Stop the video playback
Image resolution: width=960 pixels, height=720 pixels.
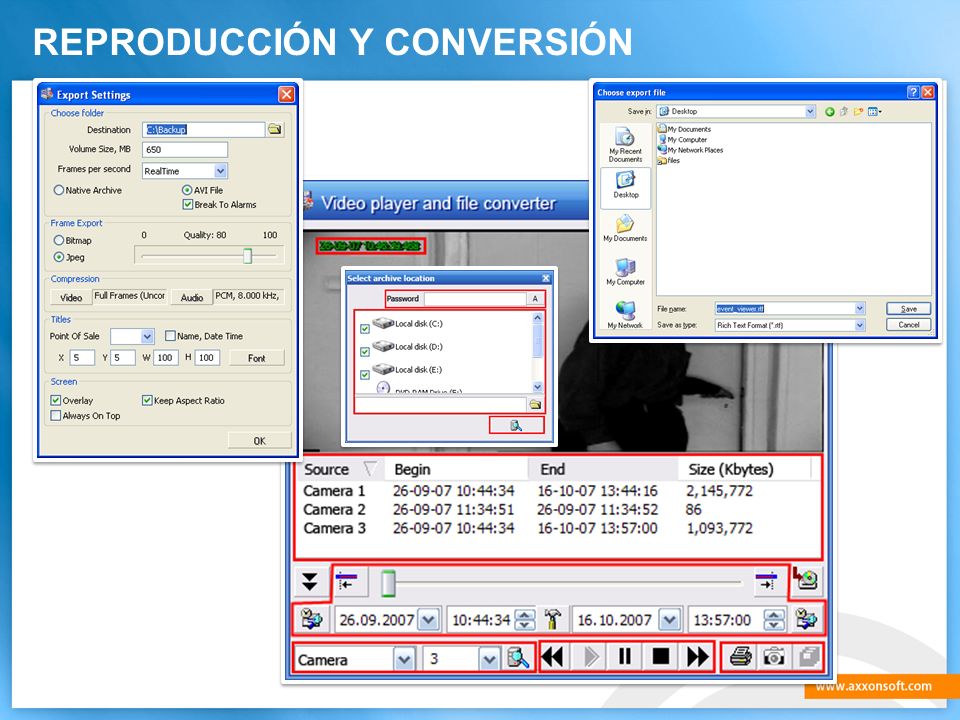click(x=661, y=658)
